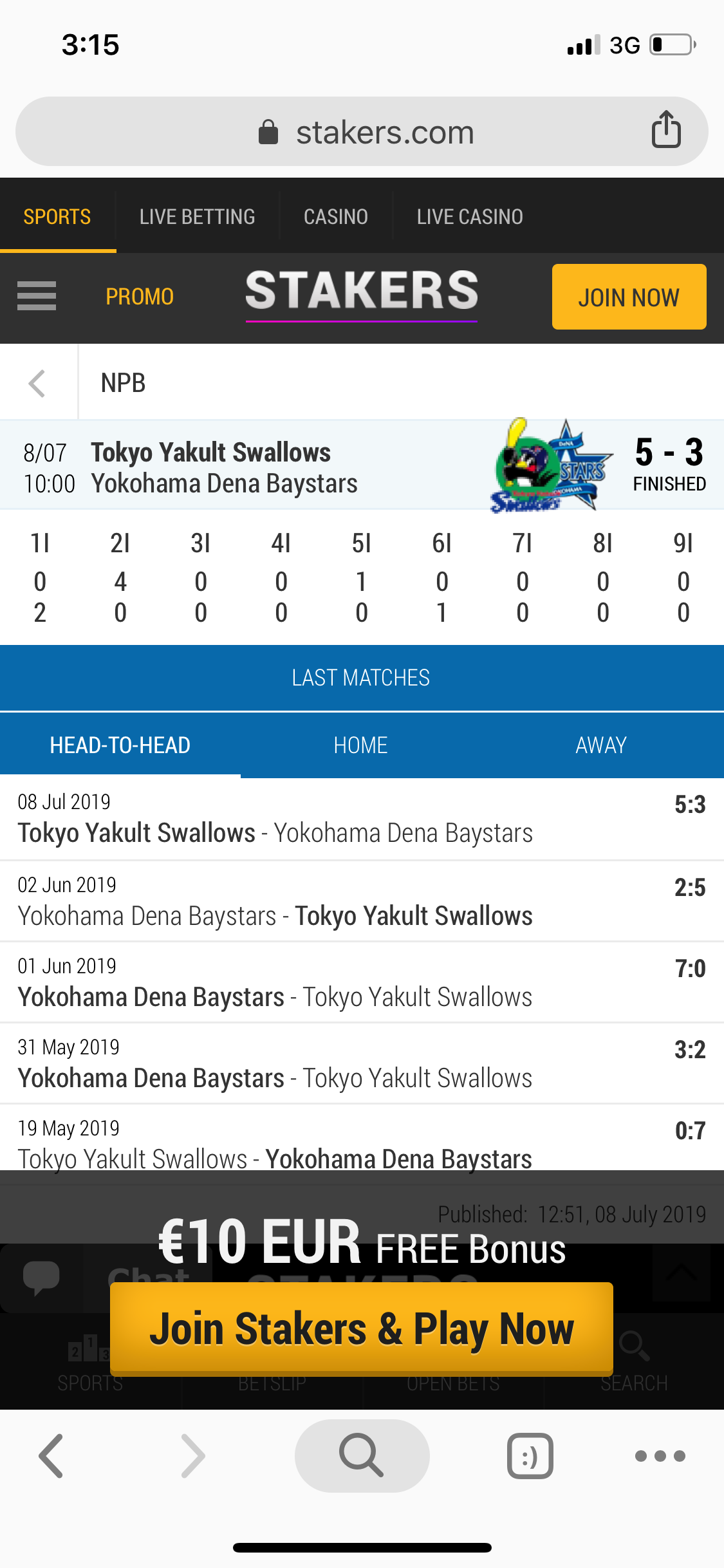This screenshot has height=1568, width=724.
Task: Click Join Stakers & Play Now button
Action: coord(362,1329)
